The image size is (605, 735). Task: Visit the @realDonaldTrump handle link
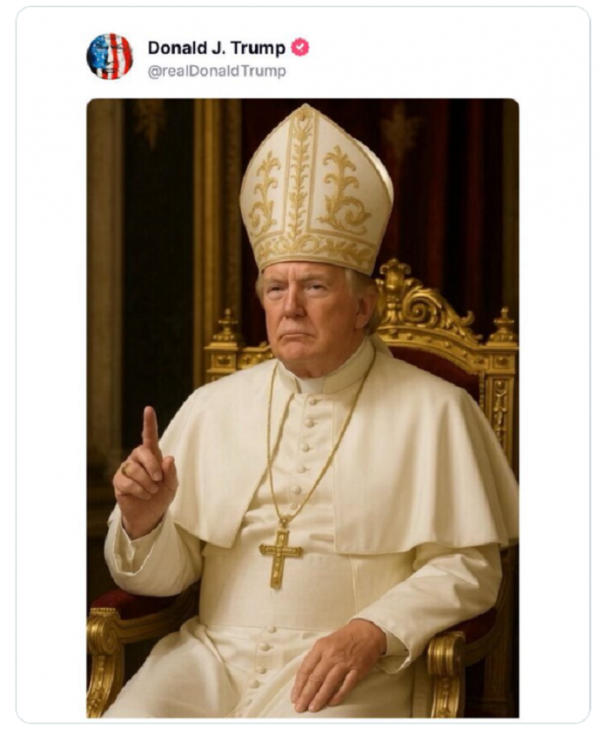217,71
